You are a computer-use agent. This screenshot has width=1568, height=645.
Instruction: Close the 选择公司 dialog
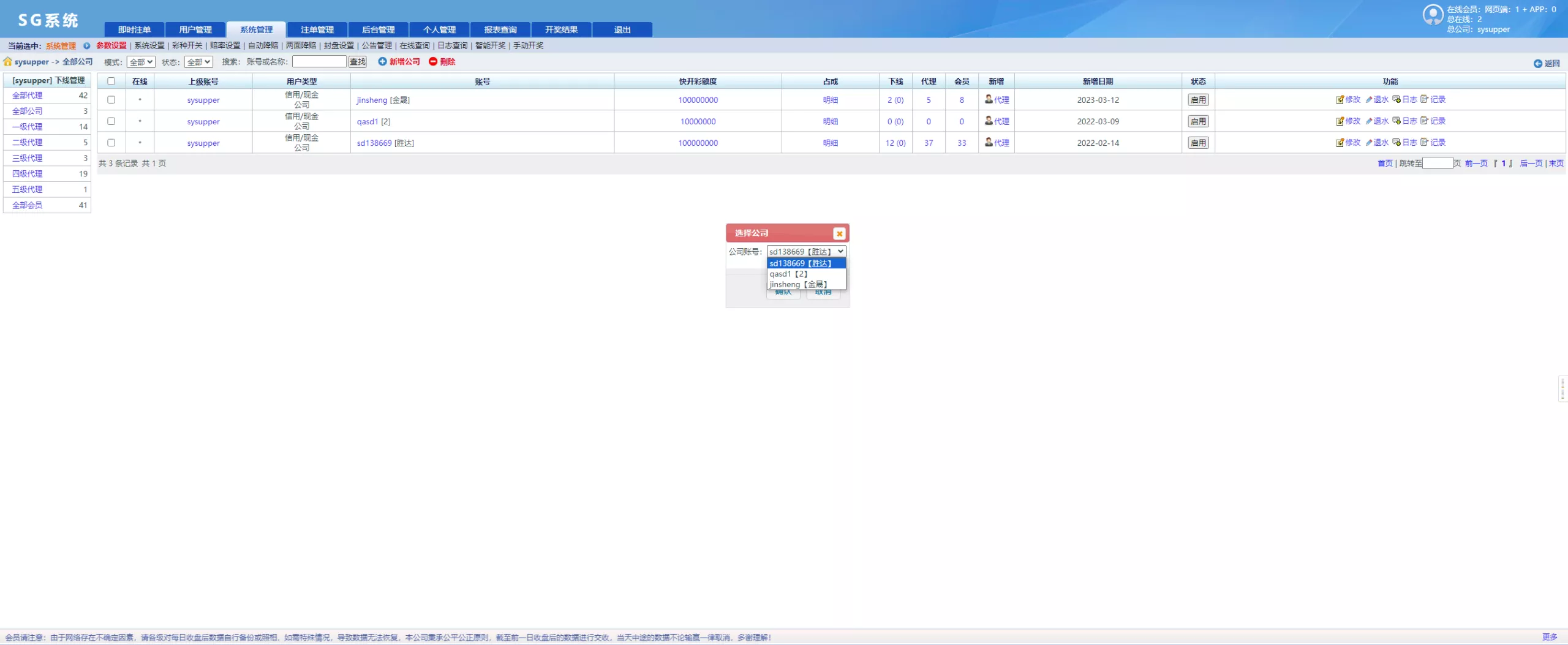[839, 233]
